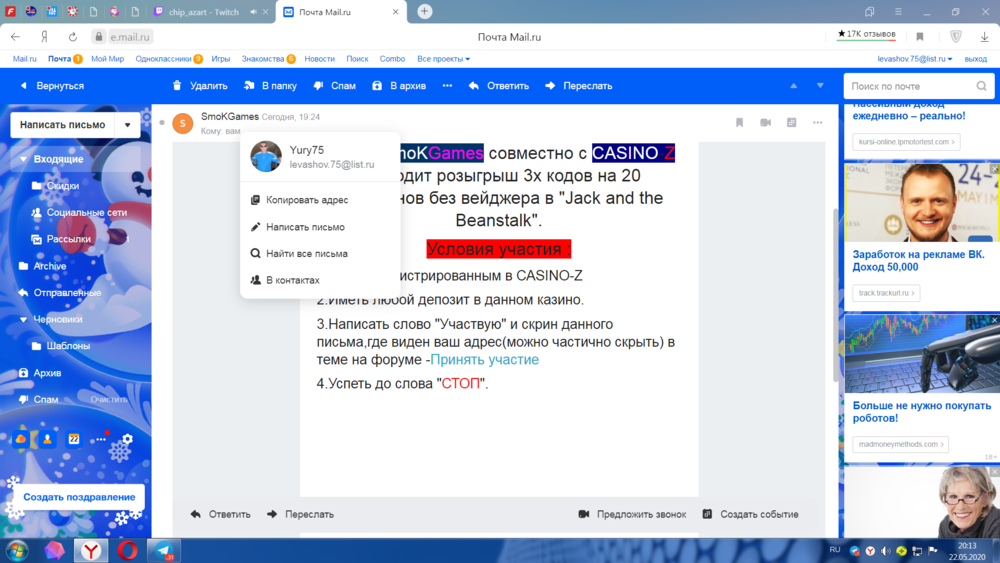This screenshot has width=1000, height=563.
Task: Forward using top toolbar Переслать
Action: pyautogui.click(x=578, y=85)
